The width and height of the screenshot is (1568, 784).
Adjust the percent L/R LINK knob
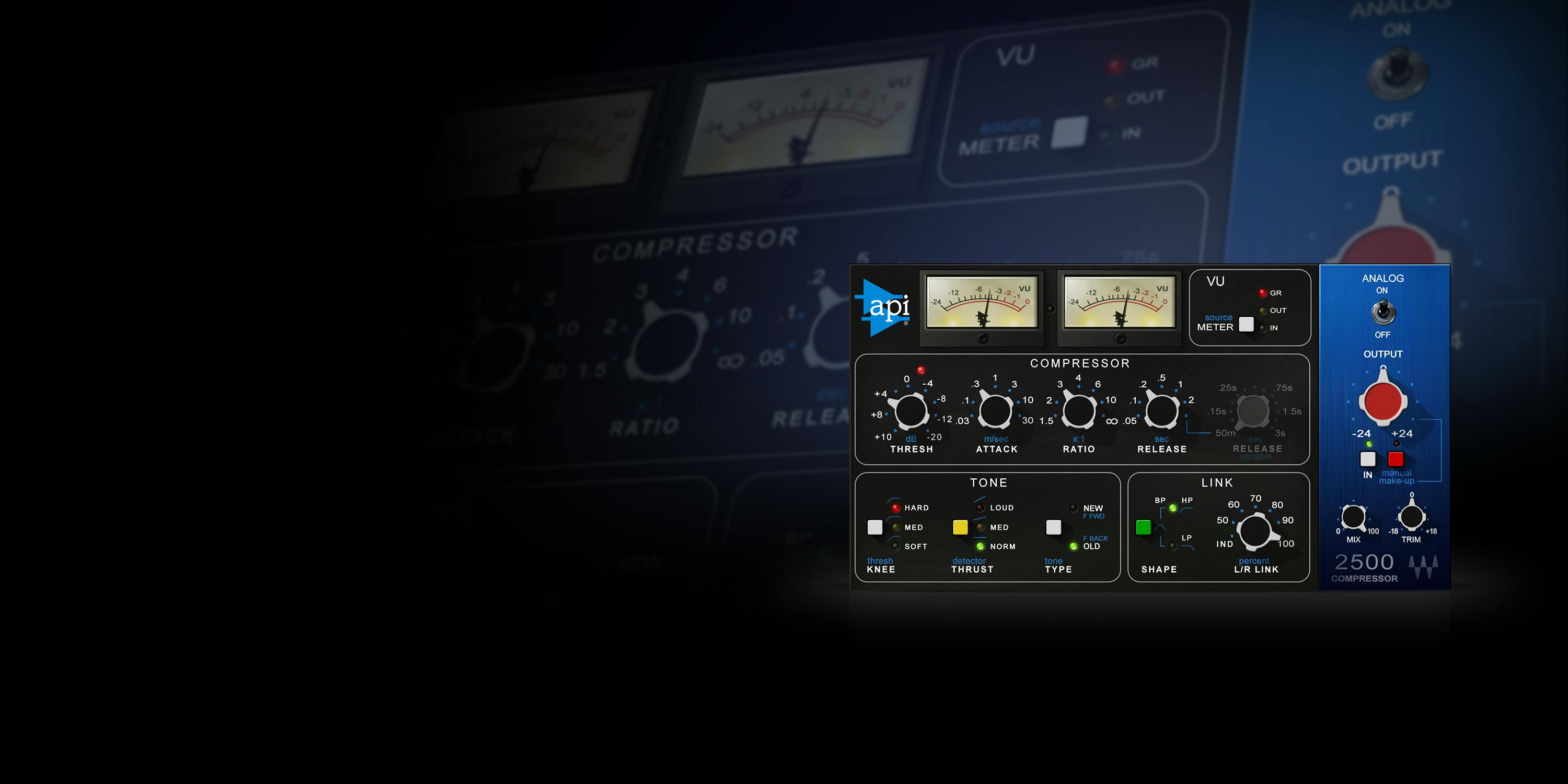[x=1256, y=531]
